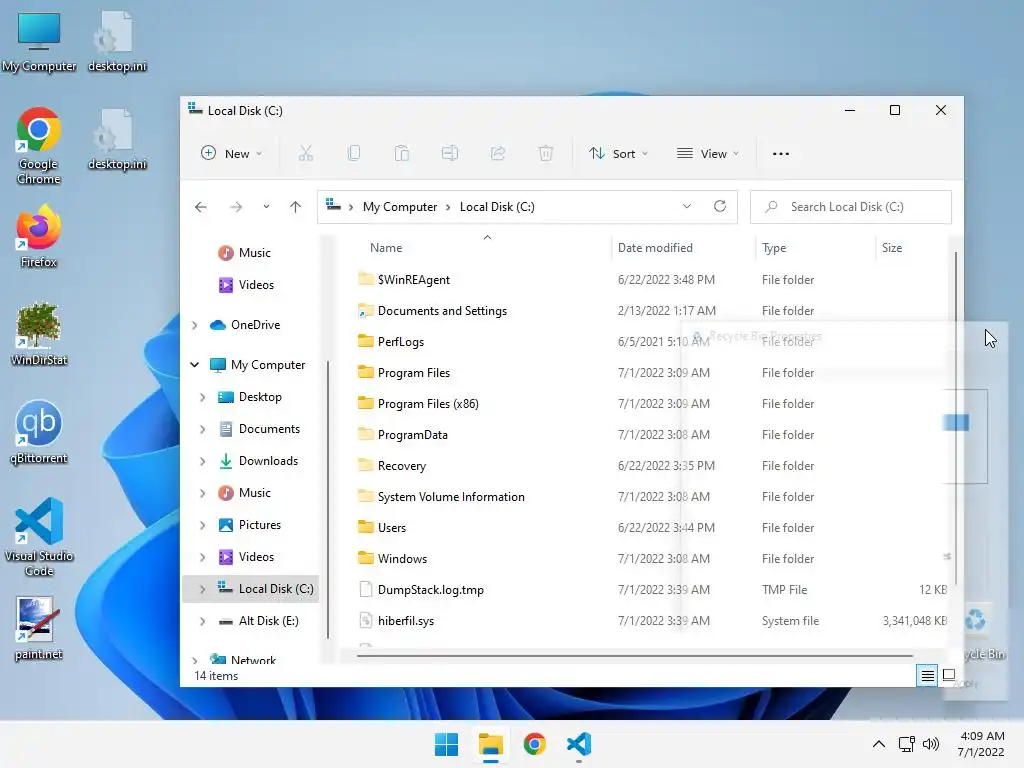Image resolution: width=1024 pixels, height=768 pixels.
Task: Open the Windows Start menu
Action: point(446,744)
